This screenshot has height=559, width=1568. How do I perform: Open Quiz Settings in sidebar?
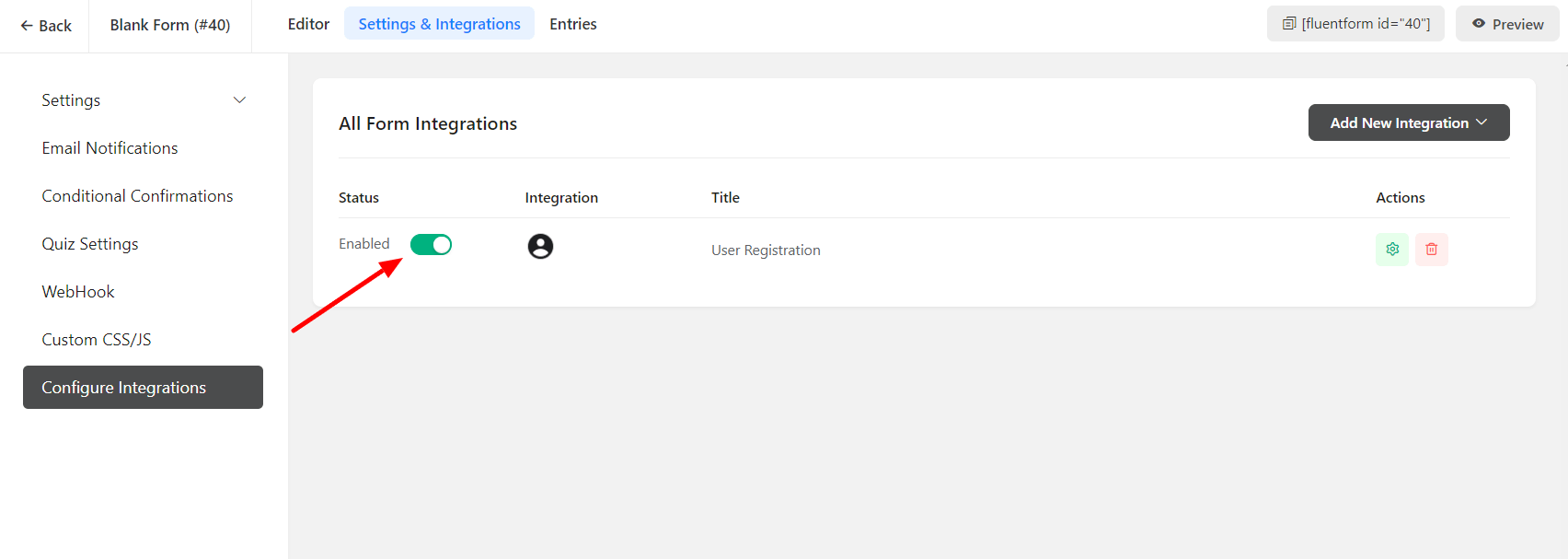pos(90,244)
